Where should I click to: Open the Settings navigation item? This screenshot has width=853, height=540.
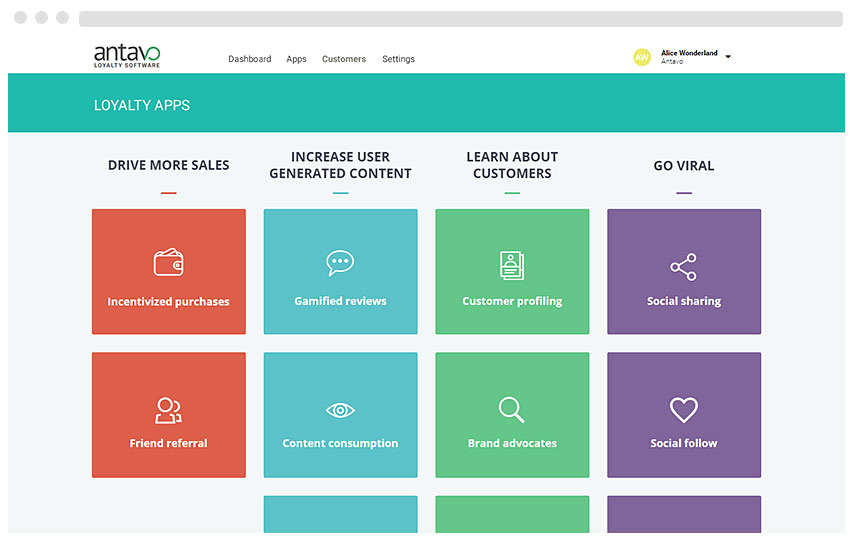pyautogui.click(x=398, y=59)
